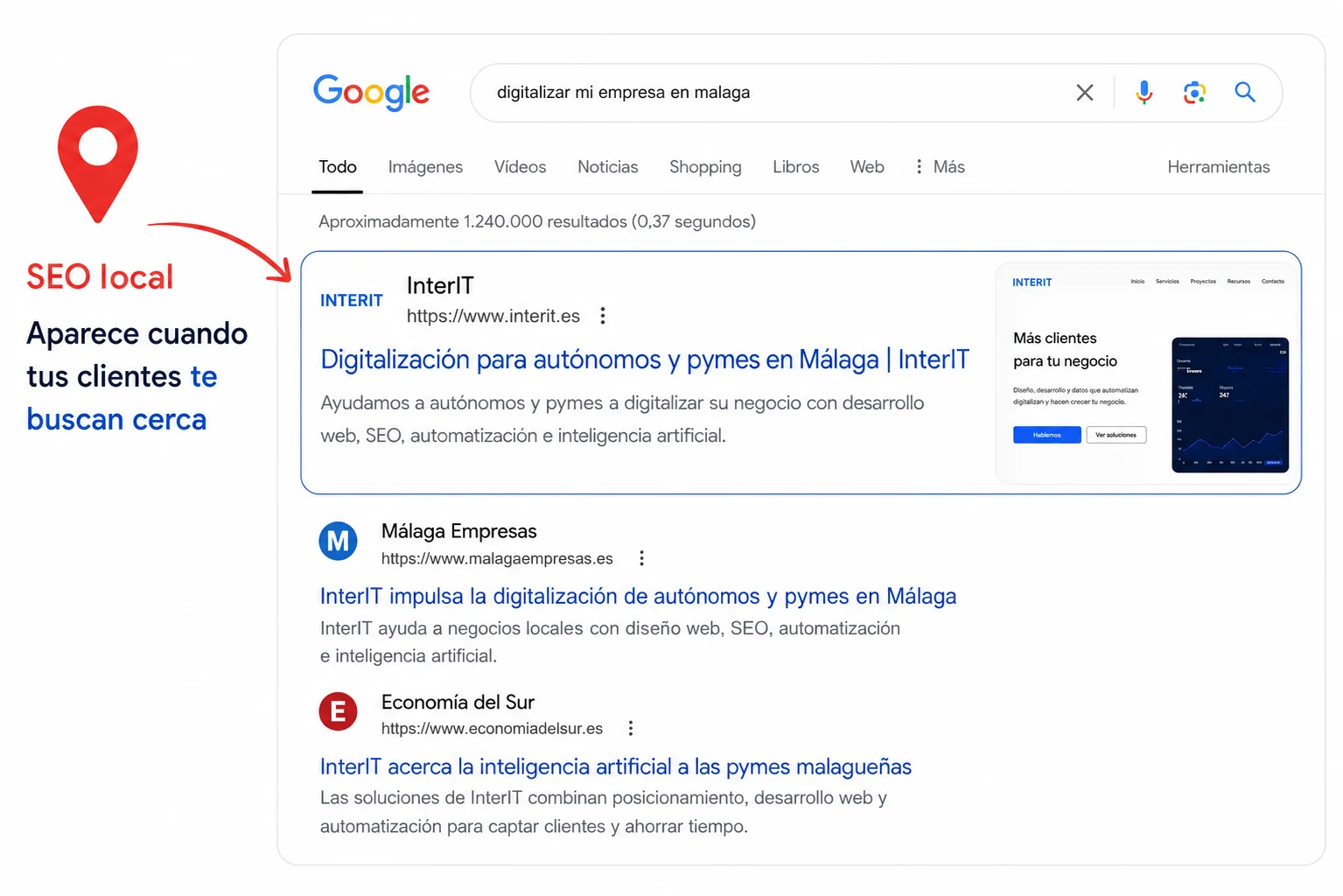This screenshot has height=896, width=1343.
Task: Click the Málaga Empresas 'M' favicon
Action: tap(339, 542)
